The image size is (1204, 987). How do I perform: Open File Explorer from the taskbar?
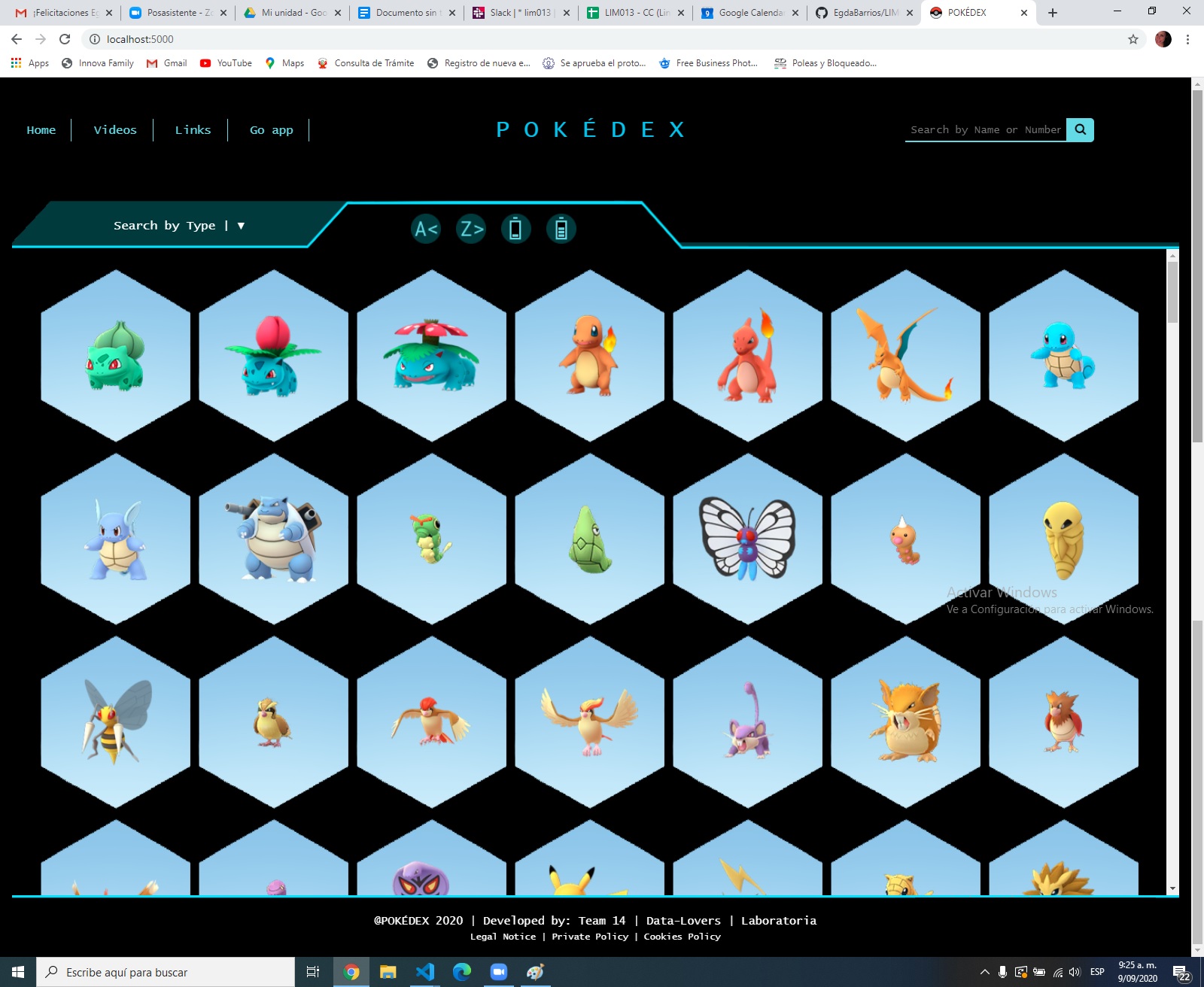(x=388, y=972)
